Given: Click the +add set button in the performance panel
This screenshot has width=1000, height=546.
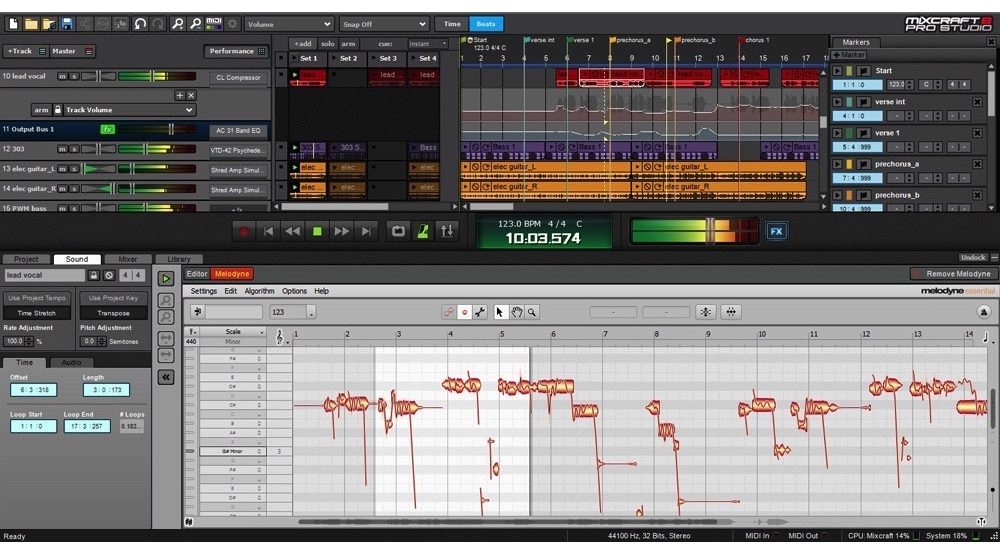Looking at the screenshot, I should tap(302, 44).
